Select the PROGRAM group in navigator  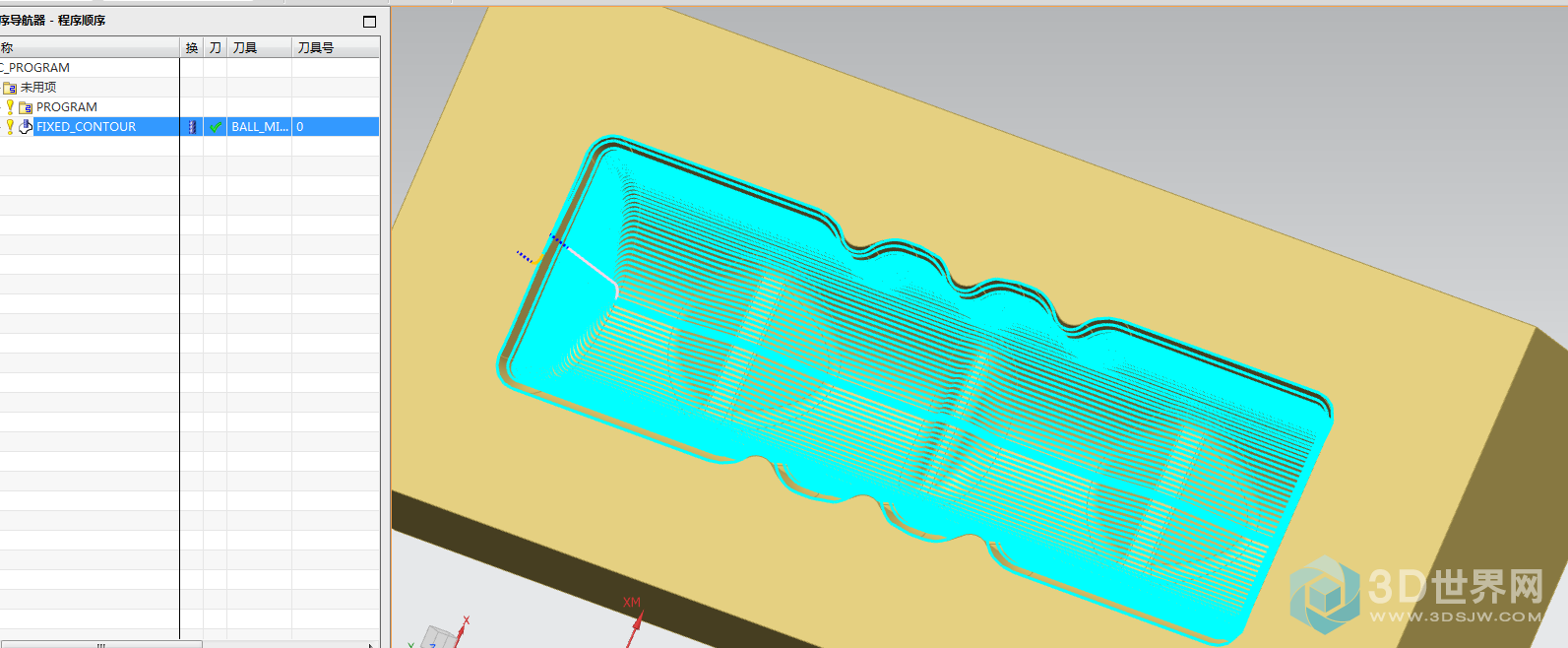pos(66,106)
